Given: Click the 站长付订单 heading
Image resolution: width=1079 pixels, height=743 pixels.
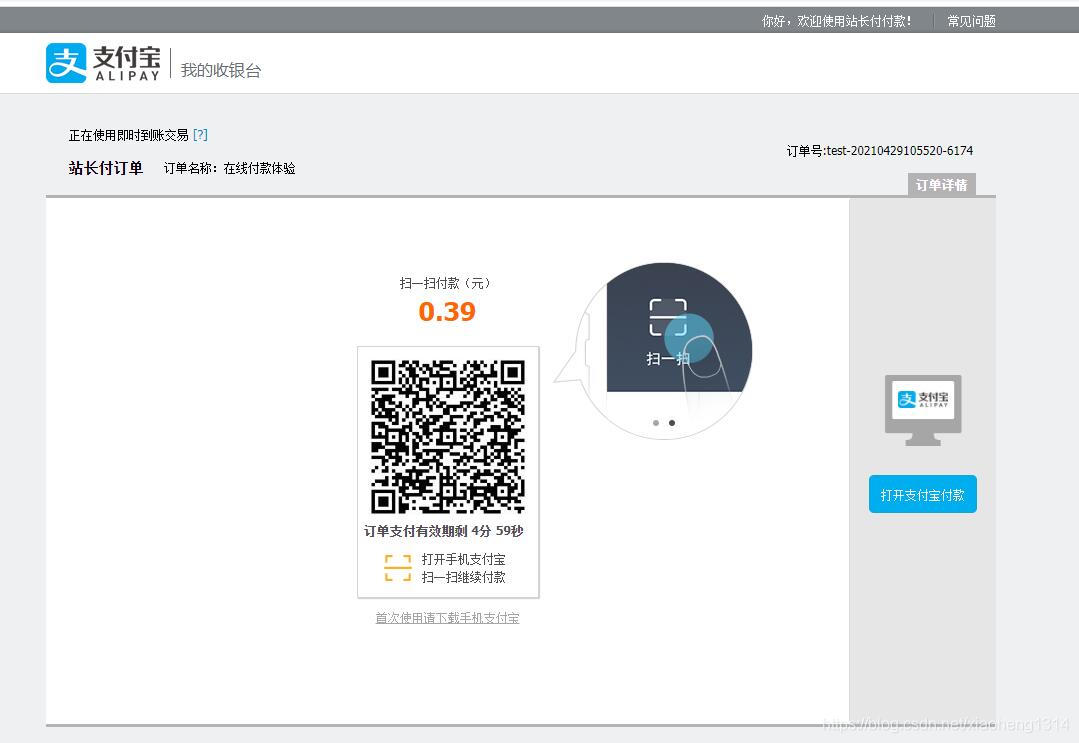Looking at the screenshot, I should coord(105,169).
